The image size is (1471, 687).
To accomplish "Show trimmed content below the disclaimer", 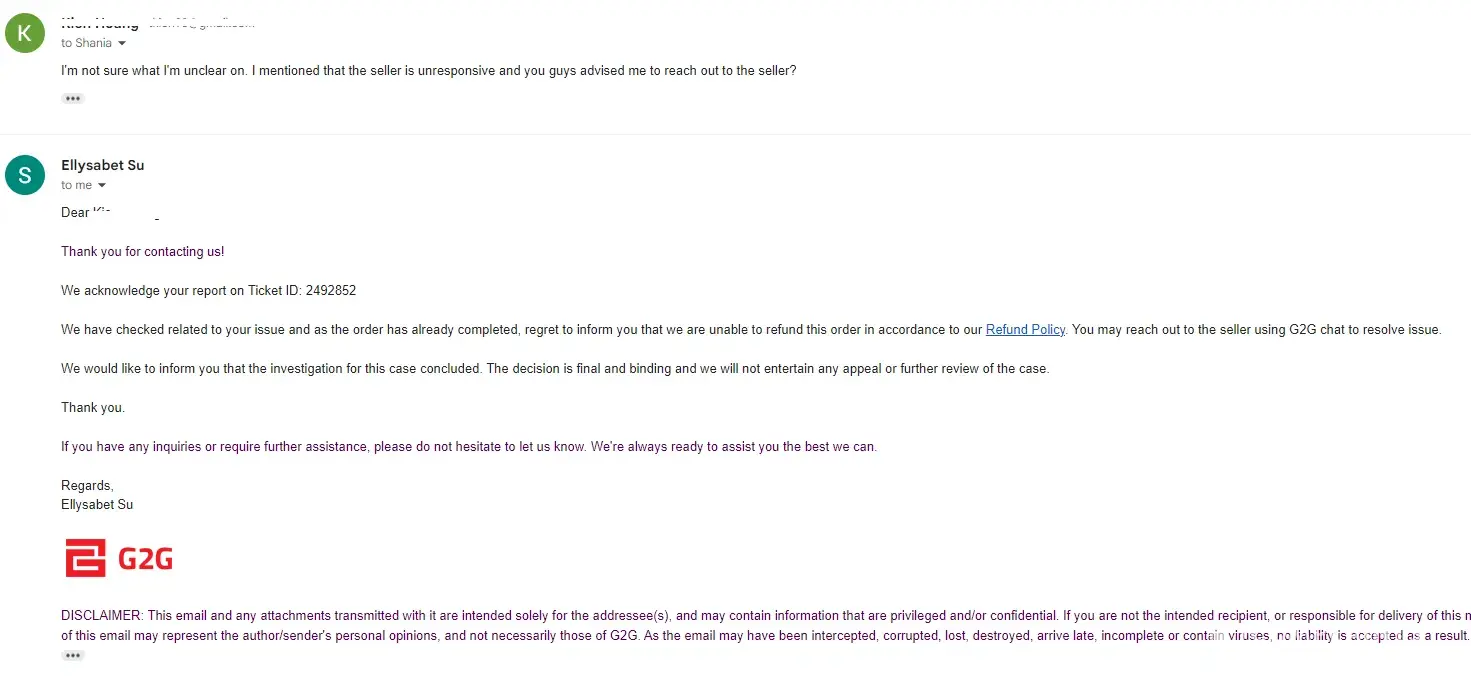I will tap(73, 655).
